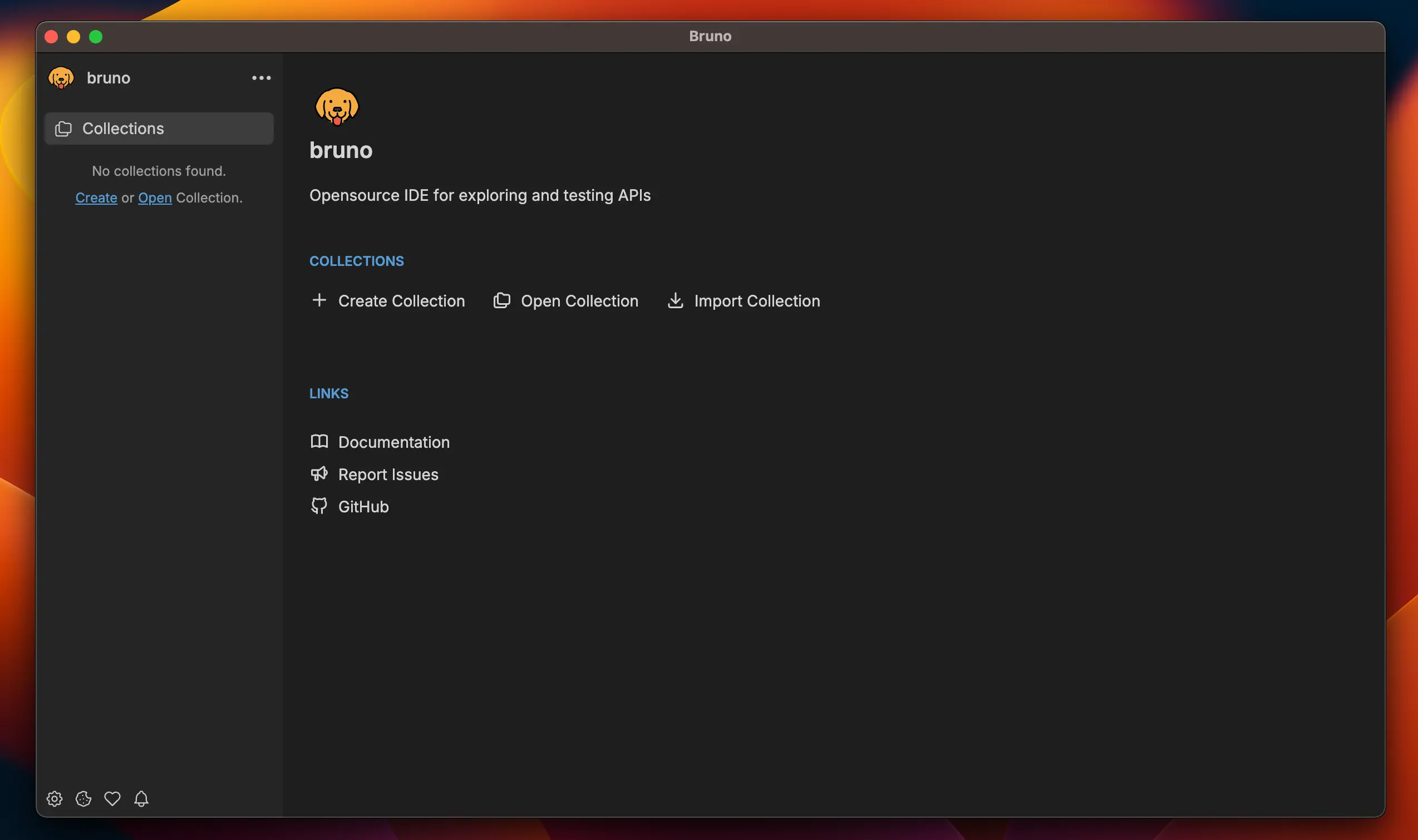Click the folder icon beside Open Collection

(501, 300)
